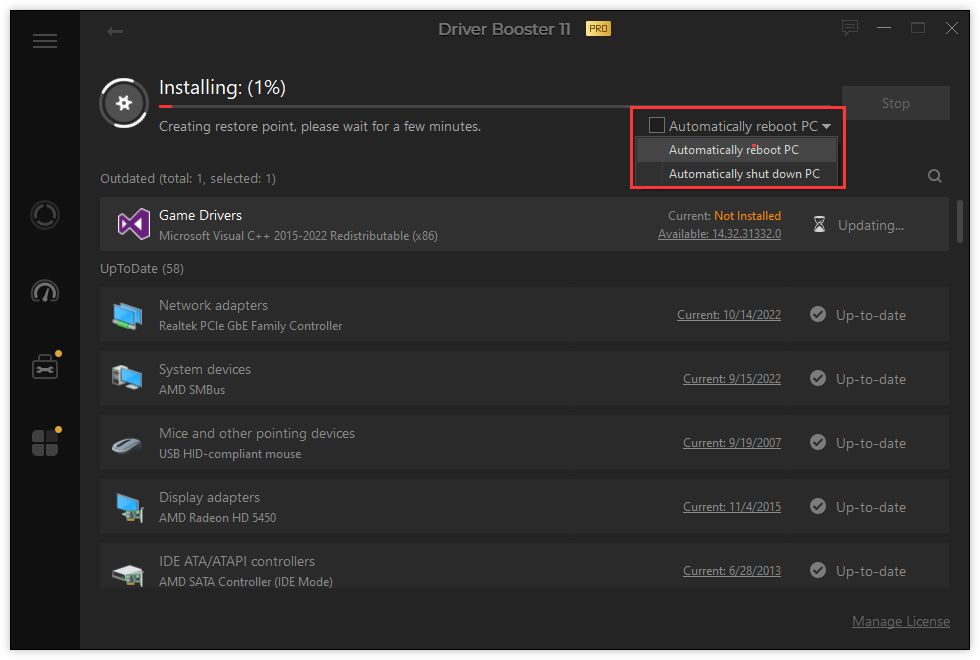
Task: Open Available: 14.32.31332.0 version link
Action: click(x=719, y=234)
